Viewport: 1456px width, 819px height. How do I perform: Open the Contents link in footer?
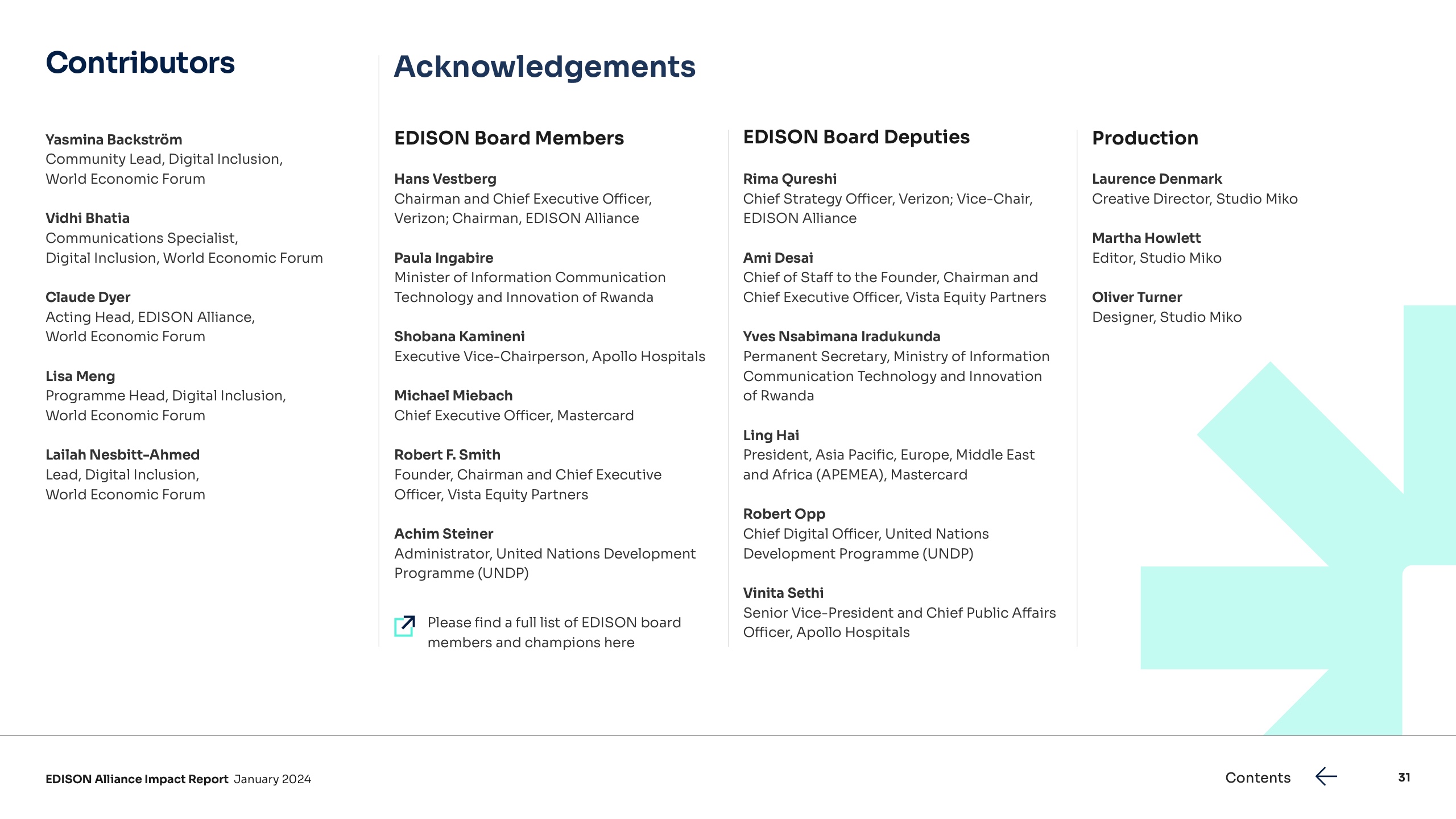coord(1258,777)
